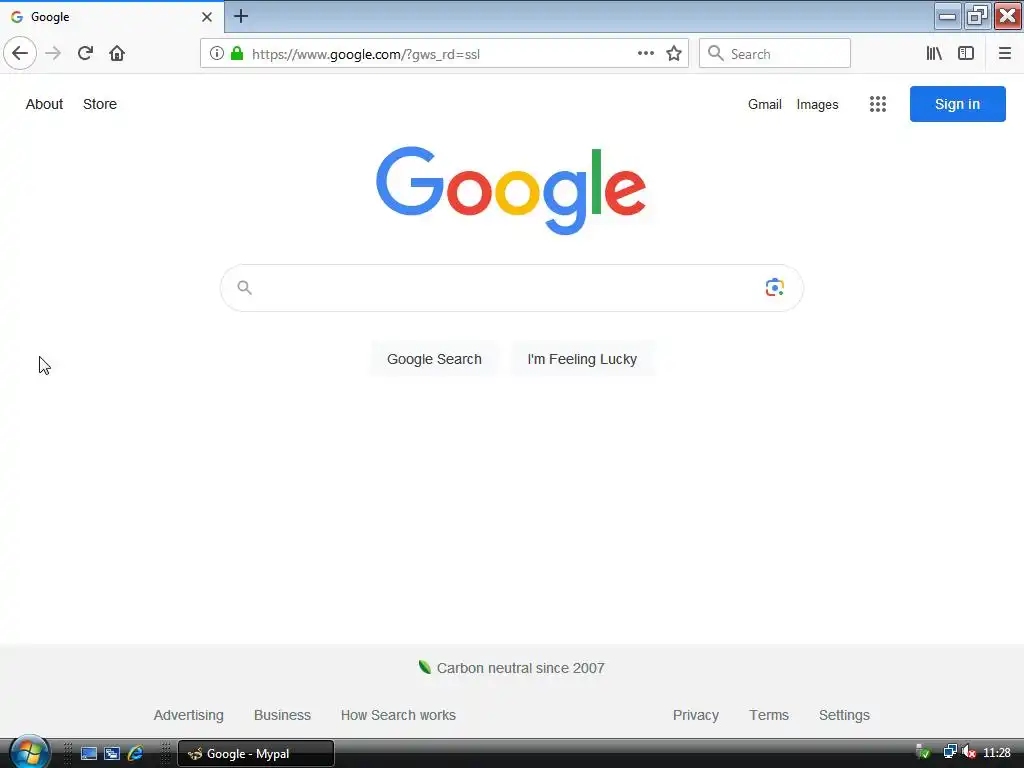
Task: Show site information icon in address bar
Action: (x=217, y=54)
